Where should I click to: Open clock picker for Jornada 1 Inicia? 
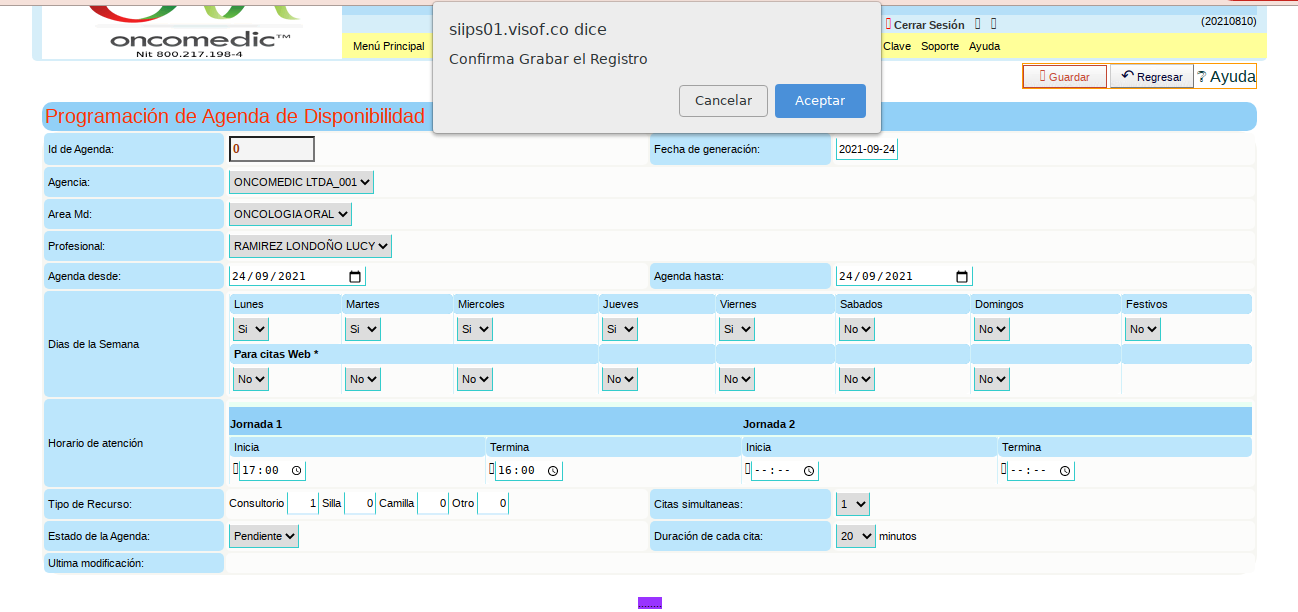click(297, 471)
